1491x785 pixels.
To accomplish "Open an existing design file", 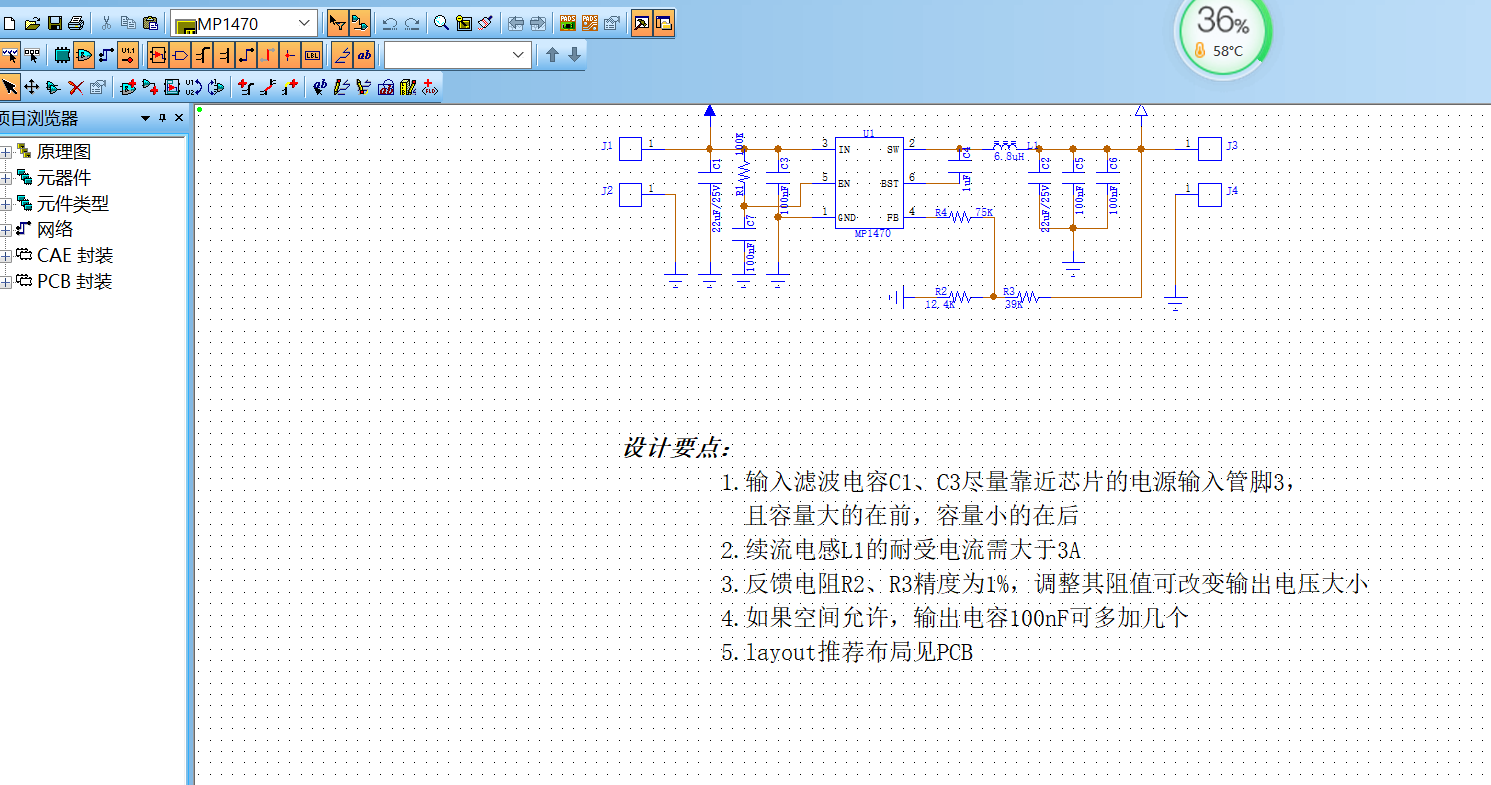I will [x=32, y=22].
